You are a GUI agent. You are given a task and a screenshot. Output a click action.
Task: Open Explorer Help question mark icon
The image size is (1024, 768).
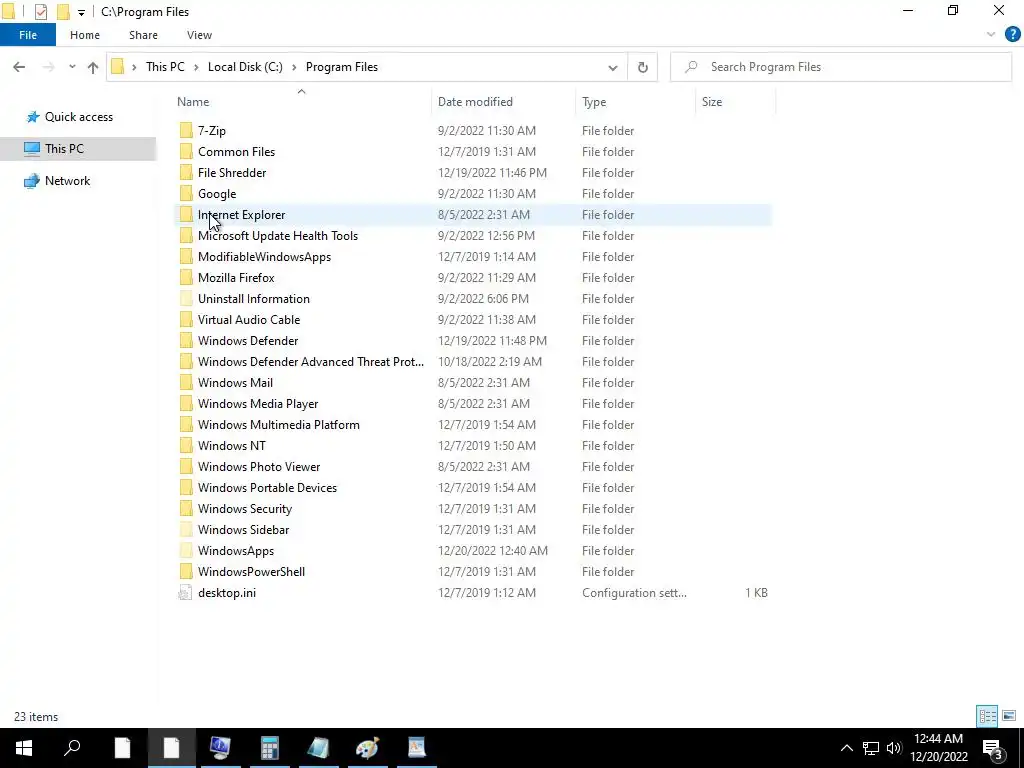click(1012, 35)
